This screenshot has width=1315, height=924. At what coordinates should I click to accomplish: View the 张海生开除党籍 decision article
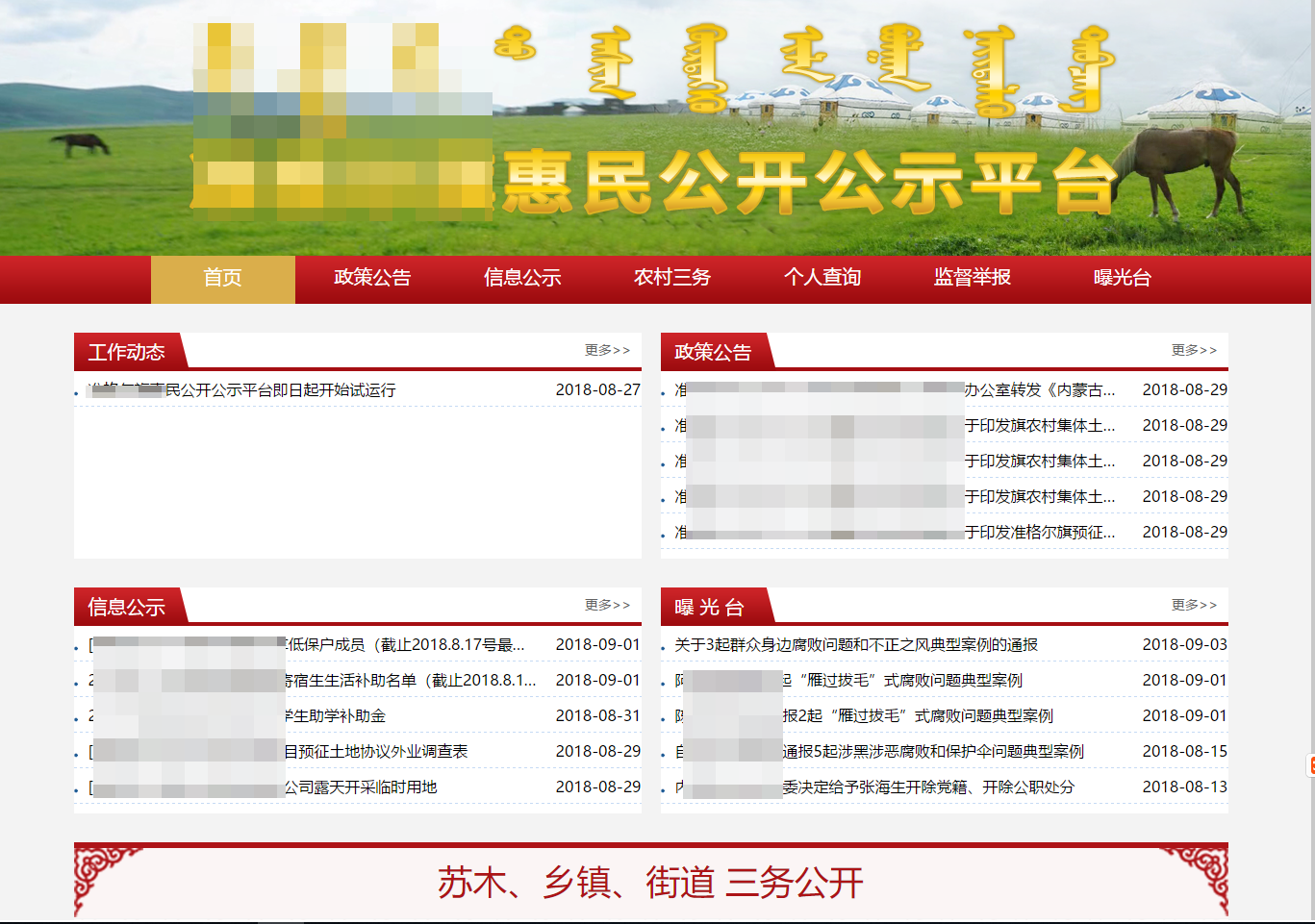pyautogui.click(x=927, y=787)
